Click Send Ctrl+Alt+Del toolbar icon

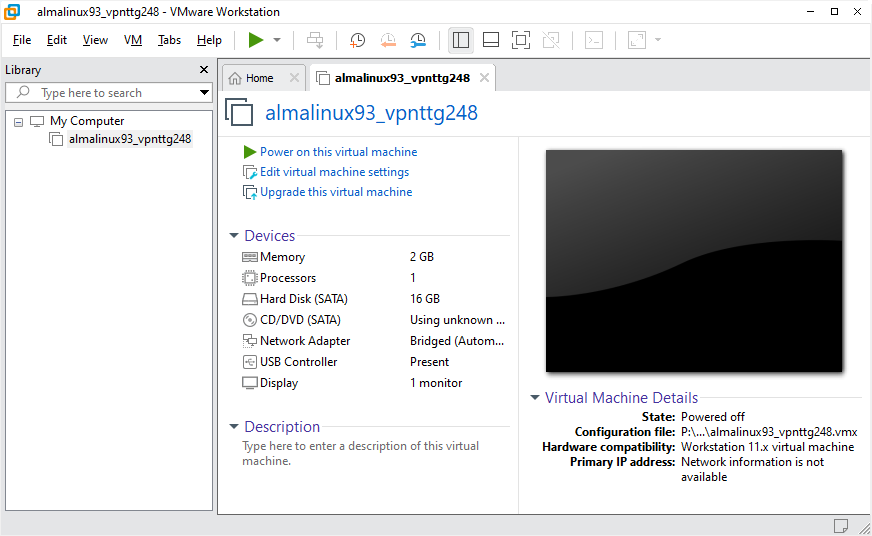coord(315,40)
